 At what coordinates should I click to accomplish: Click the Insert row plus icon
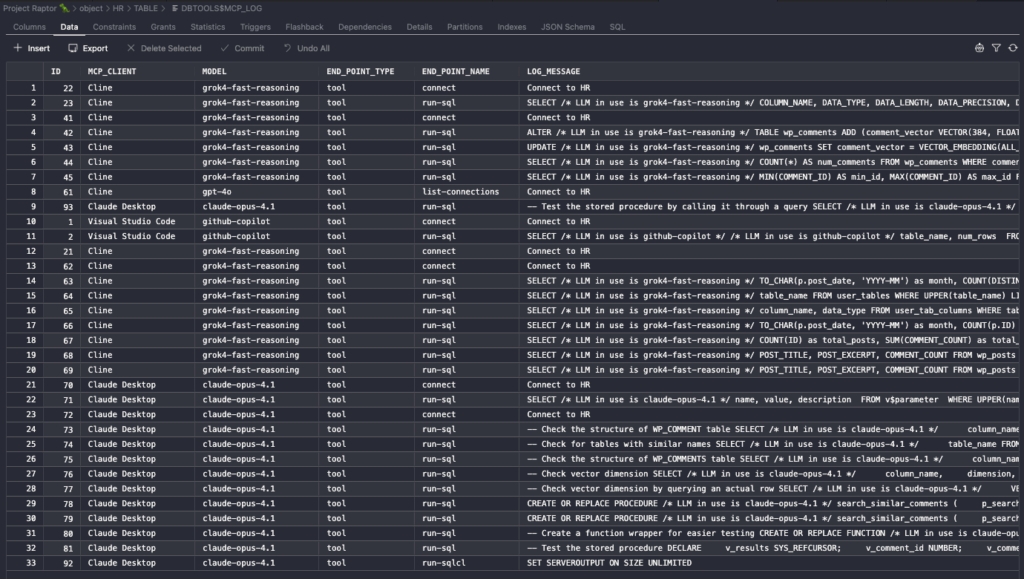coord(17,48)
